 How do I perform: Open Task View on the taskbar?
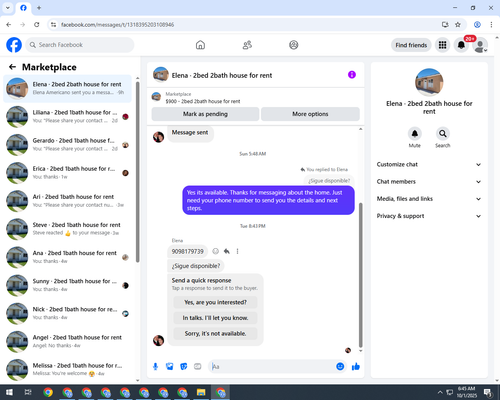28,392
